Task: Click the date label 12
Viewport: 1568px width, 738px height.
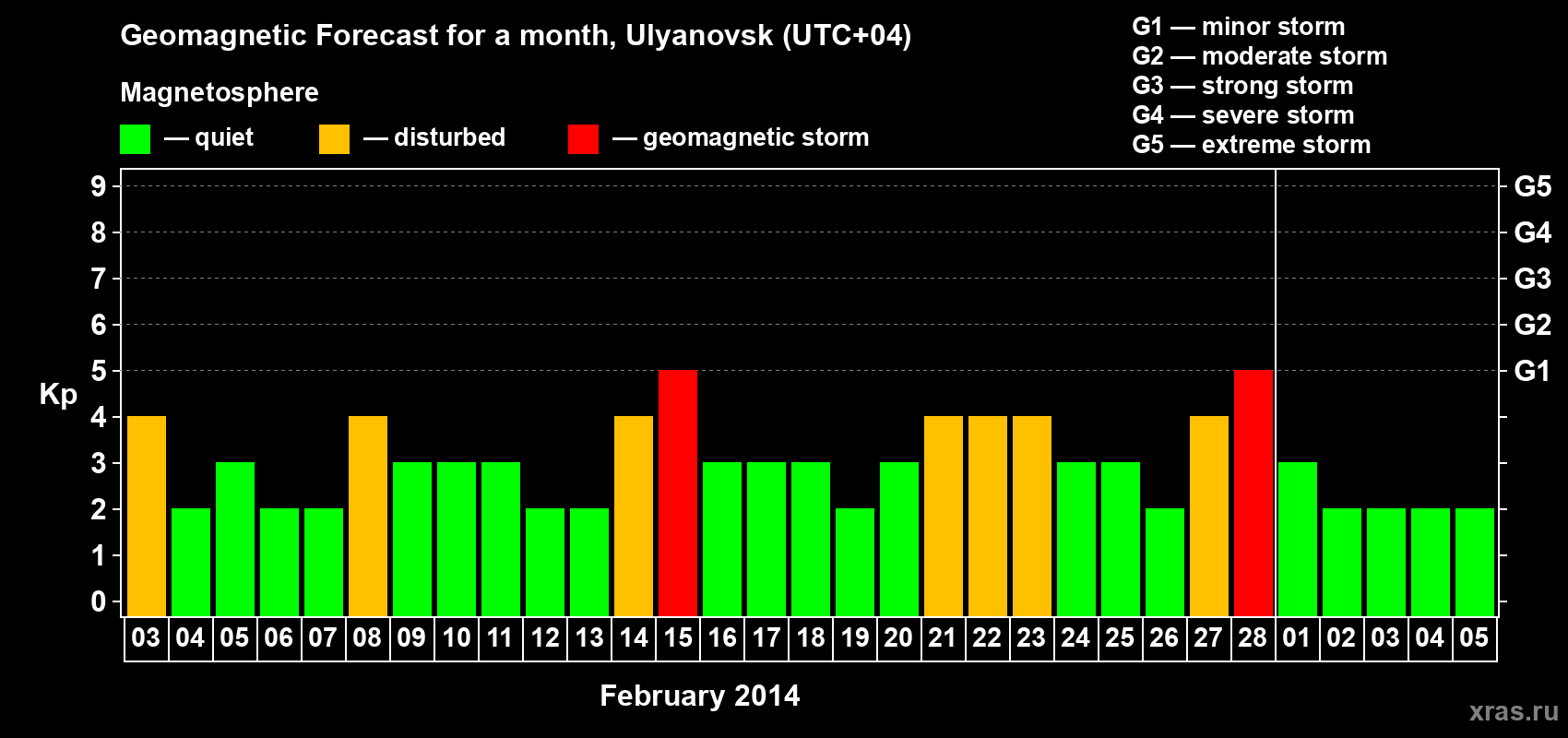Action: coord(545,637)
